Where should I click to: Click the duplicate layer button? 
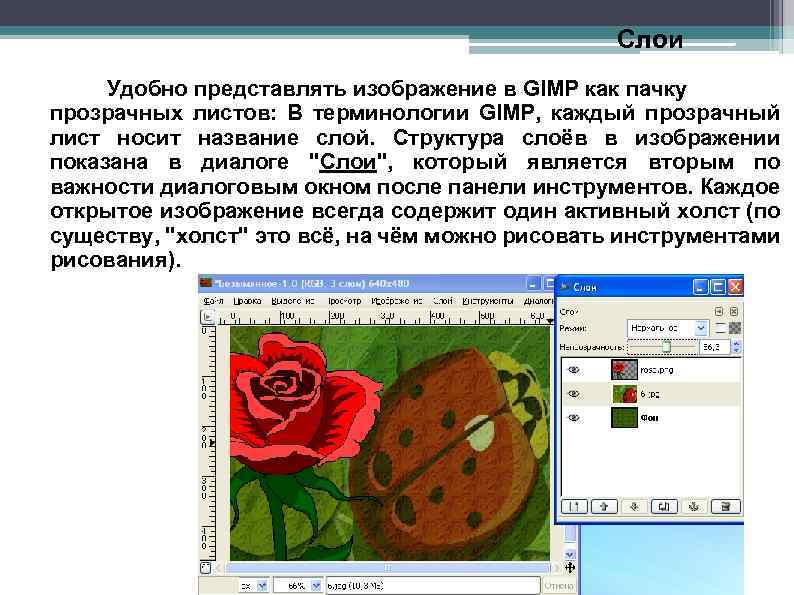664,506
